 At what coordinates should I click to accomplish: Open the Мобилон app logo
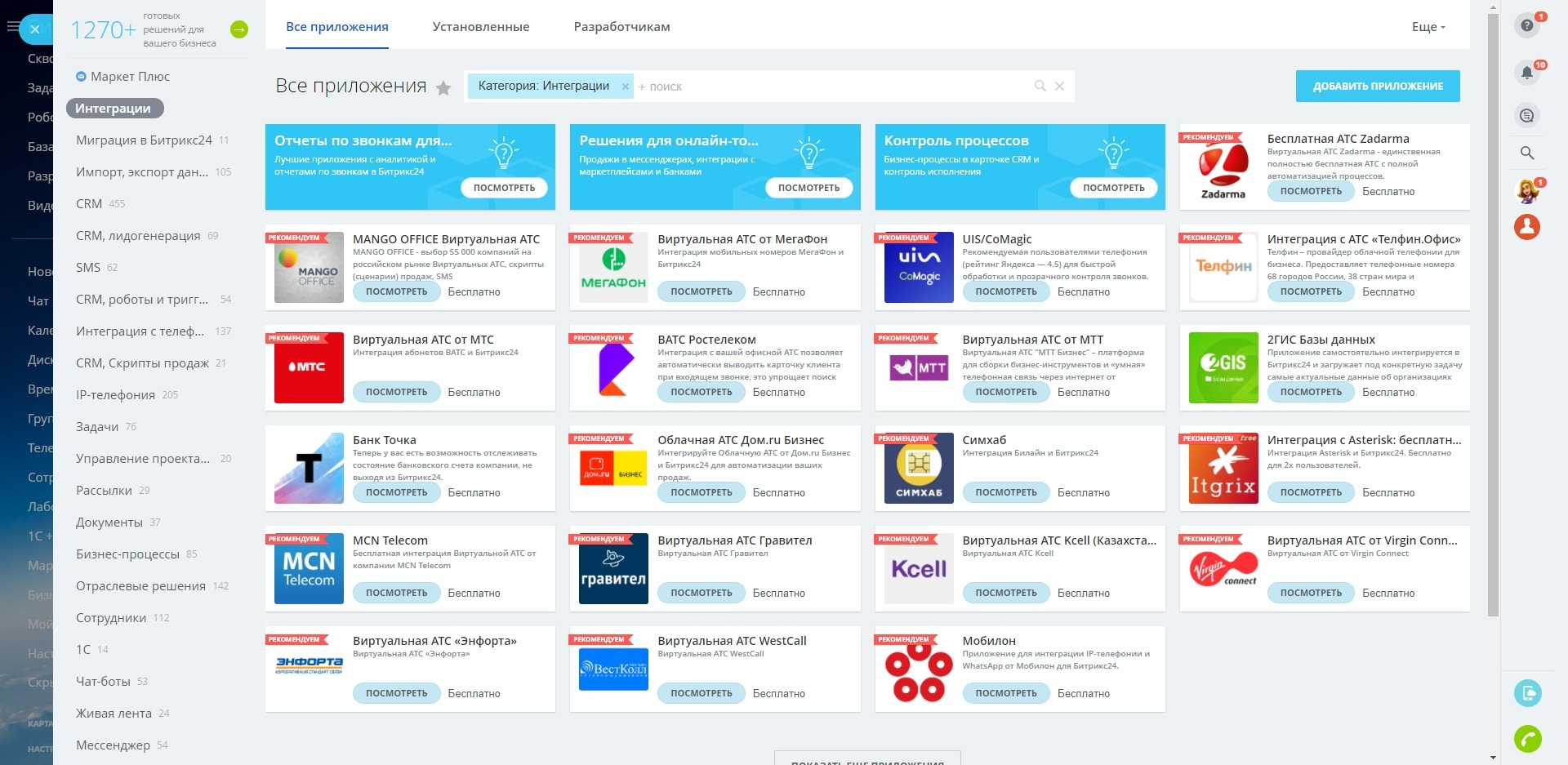[x=919, y=669]
